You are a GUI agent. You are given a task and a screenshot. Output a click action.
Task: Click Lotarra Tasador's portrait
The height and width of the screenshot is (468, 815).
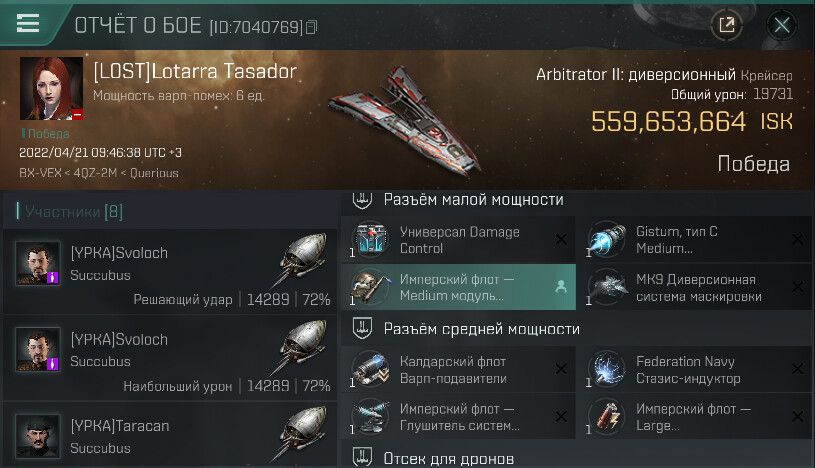51,88
